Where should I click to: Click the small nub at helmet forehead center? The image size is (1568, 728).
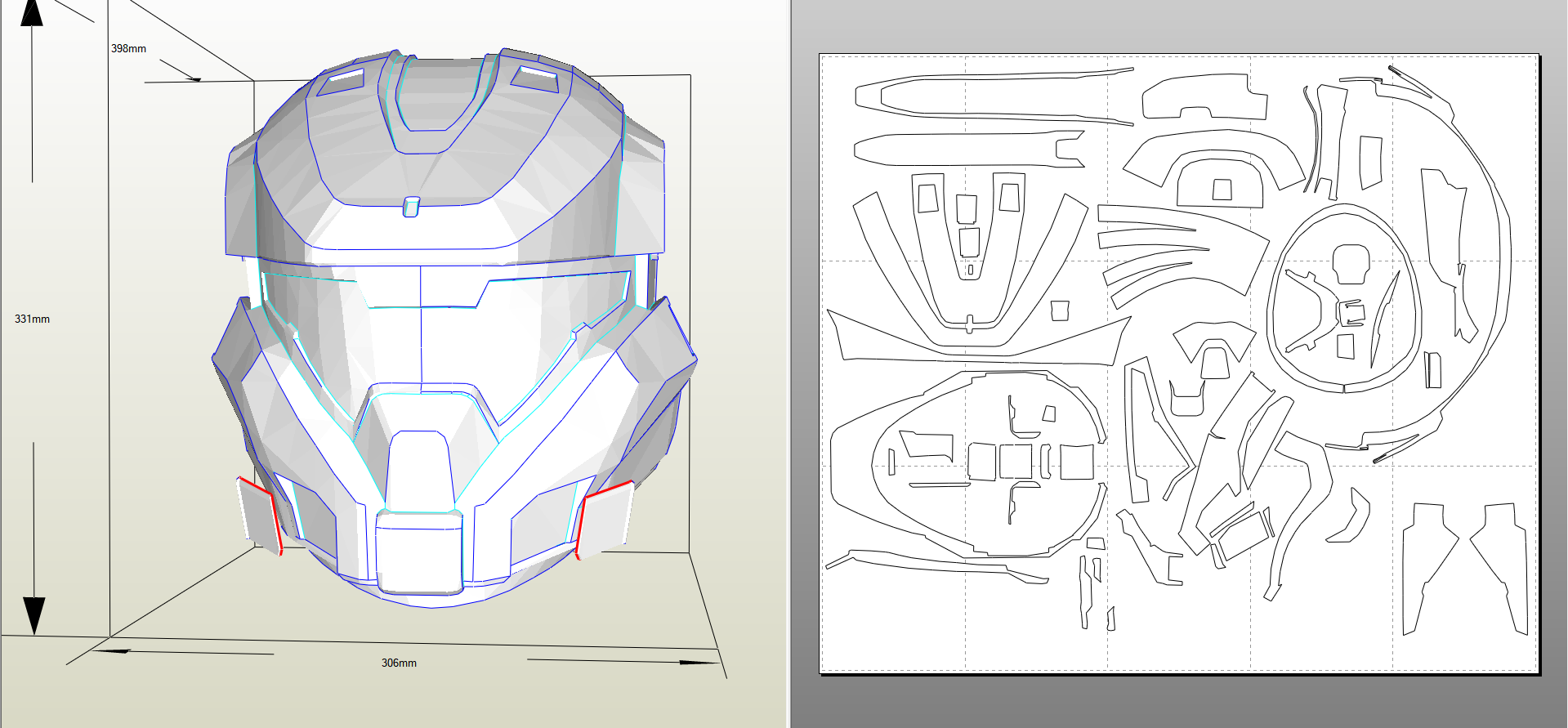tap(412, 207)
